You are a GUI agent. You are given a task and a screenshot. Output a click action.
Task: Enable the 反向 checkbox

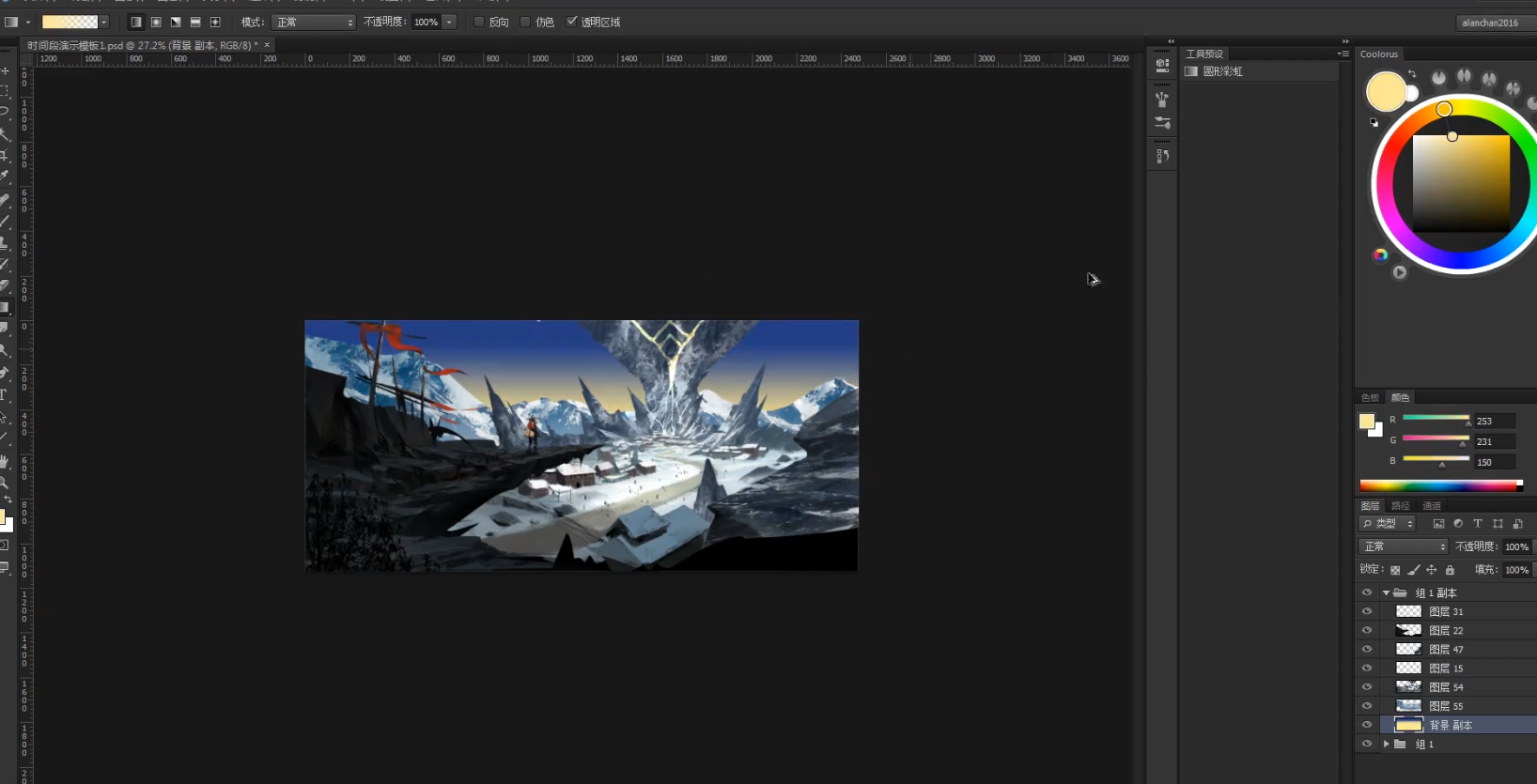[479, 22]
